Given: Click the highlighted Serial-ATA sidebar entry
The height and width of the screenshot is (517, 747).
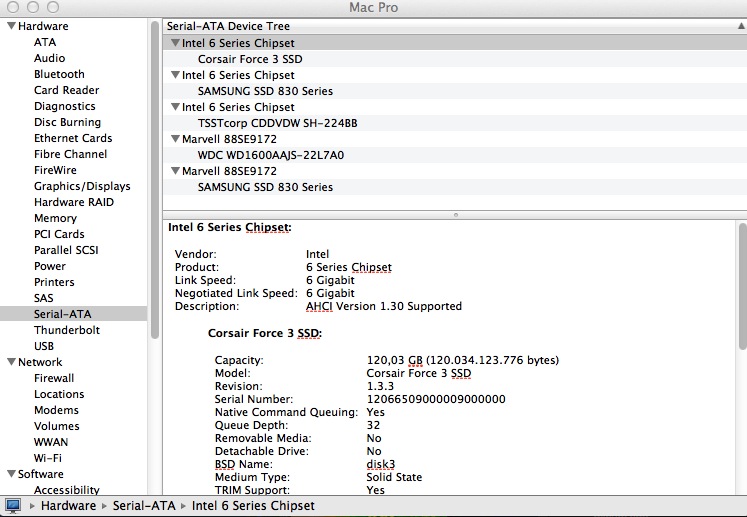Looking at the screenshot, I should [73, 314].
